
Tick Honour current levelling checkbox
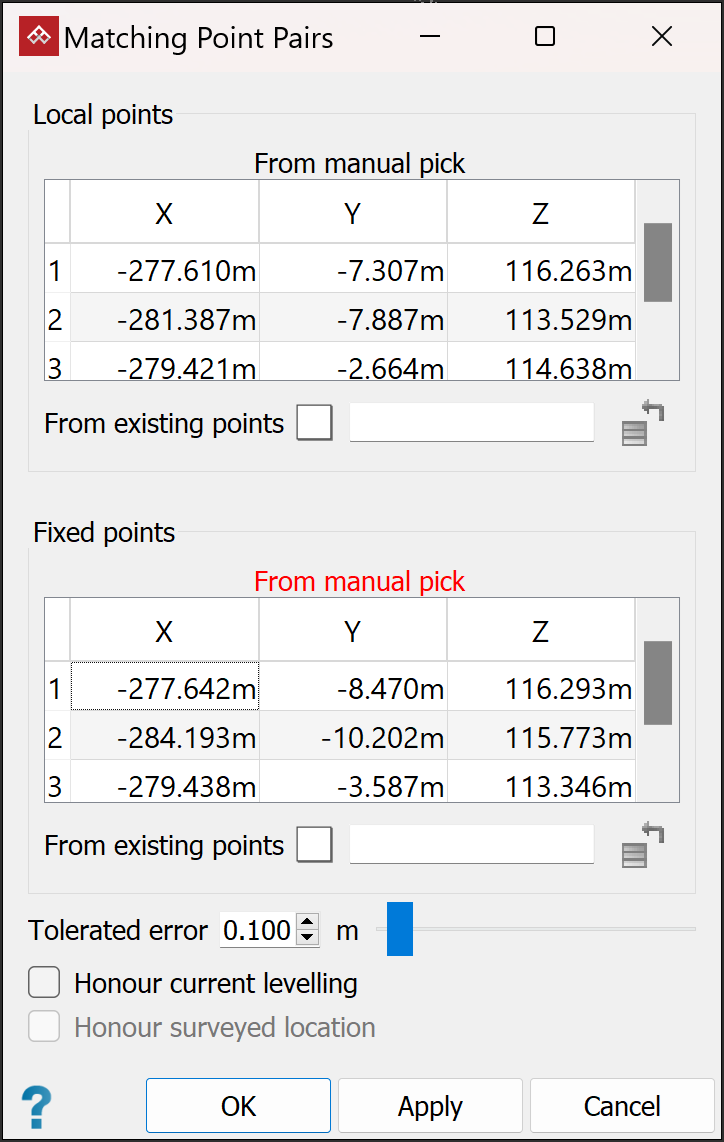[x=44, y=983]
